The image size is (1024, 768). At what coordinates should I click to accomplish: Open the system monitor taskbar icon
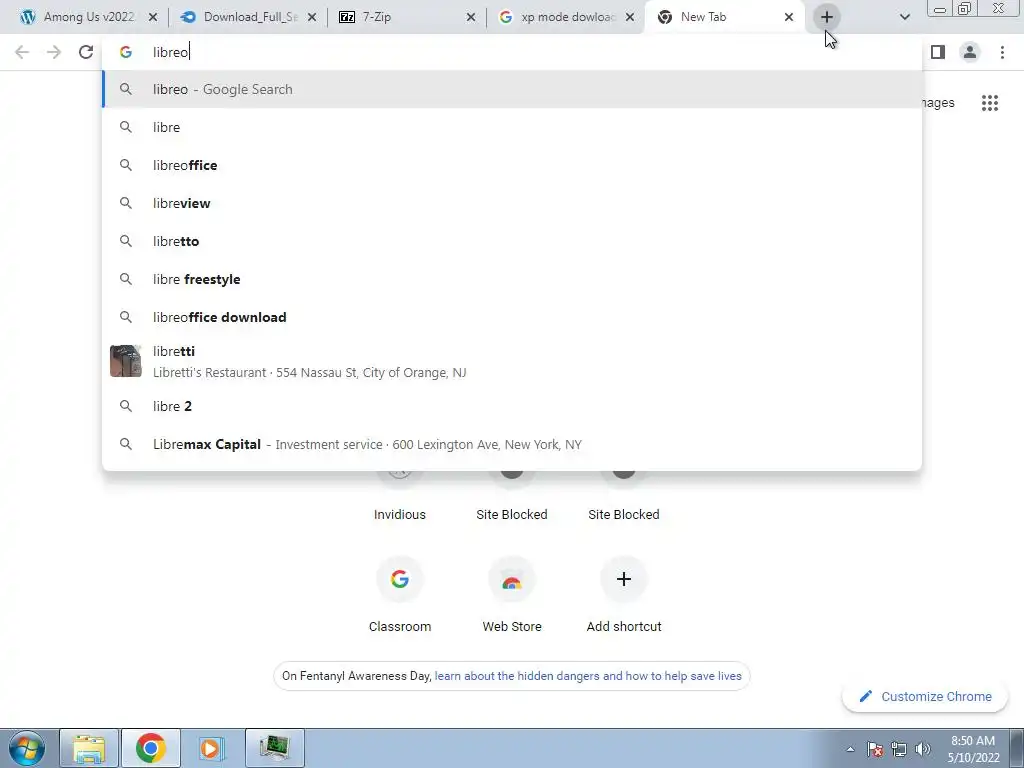(x=274, y=748)
